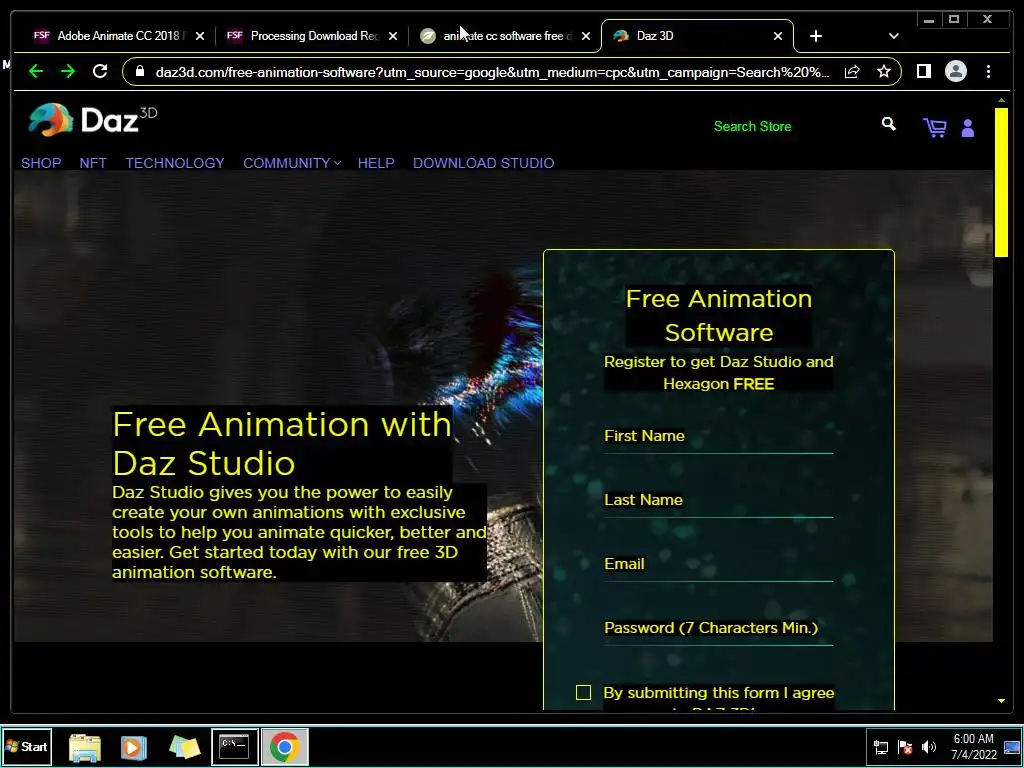Open File Explorer from the taskbar
The height and width of the screenshot is (768, 1024).
pos(85,747)
